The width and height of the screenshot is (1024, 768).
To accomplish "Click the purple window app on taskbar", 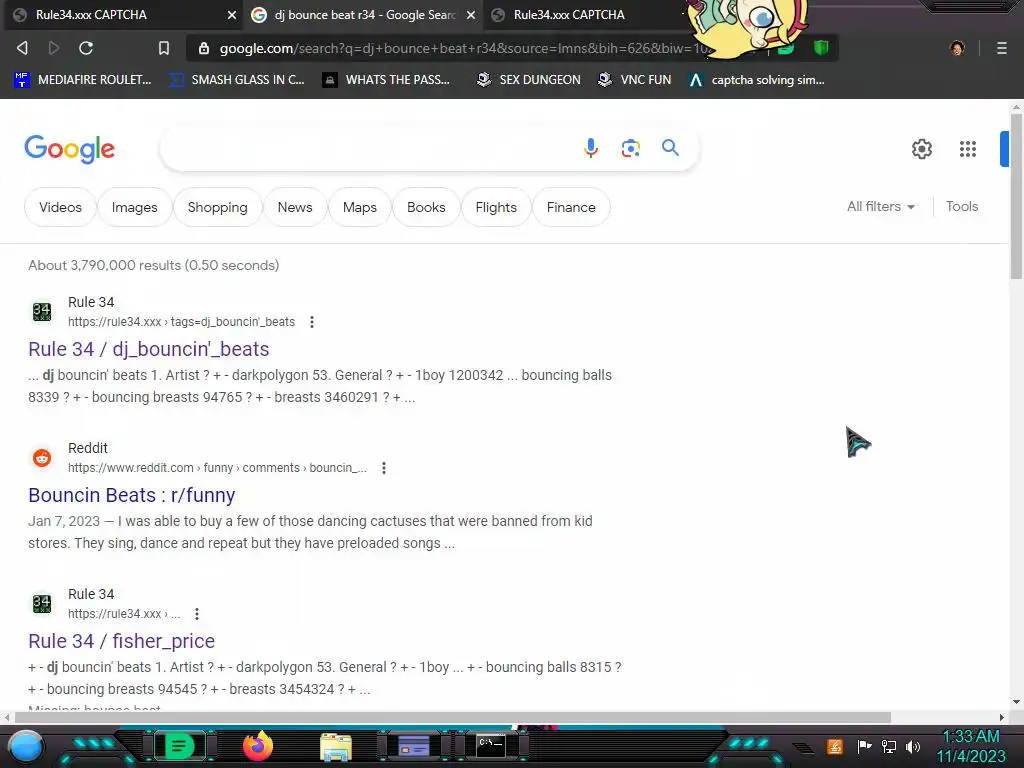I will 413,746.
